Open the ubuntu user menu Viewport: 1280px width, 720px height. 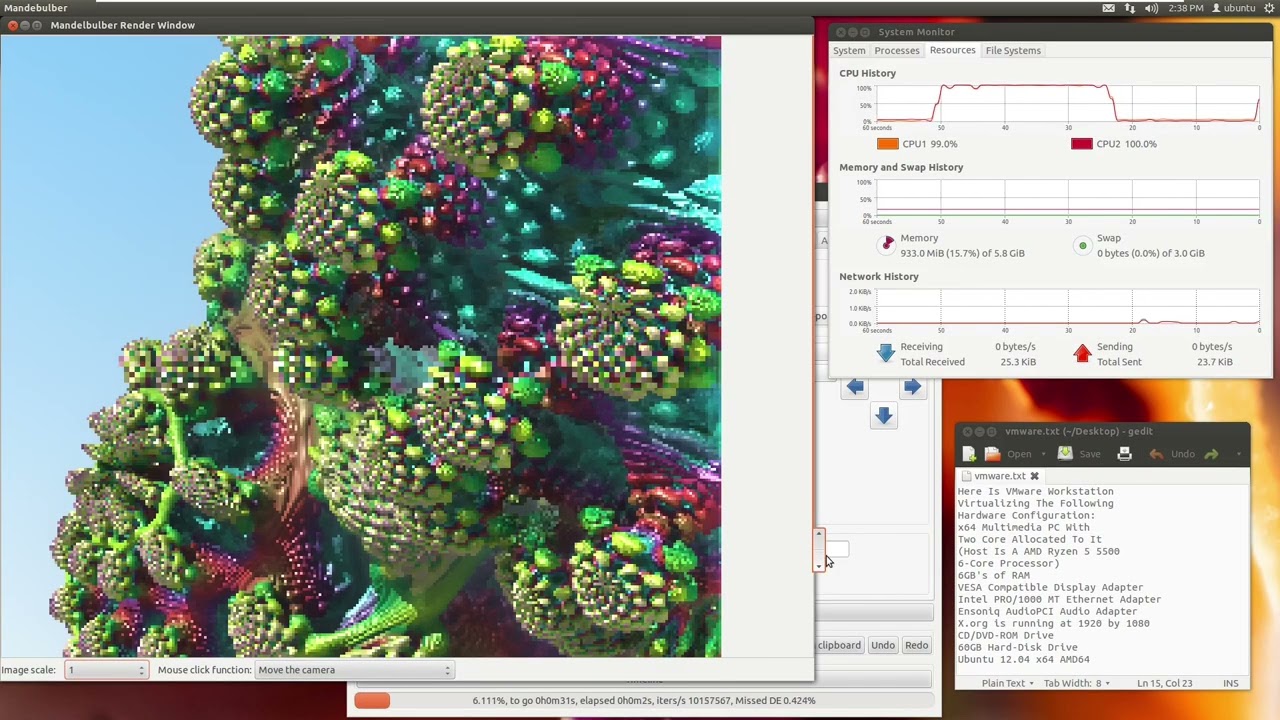(1233, 8)
